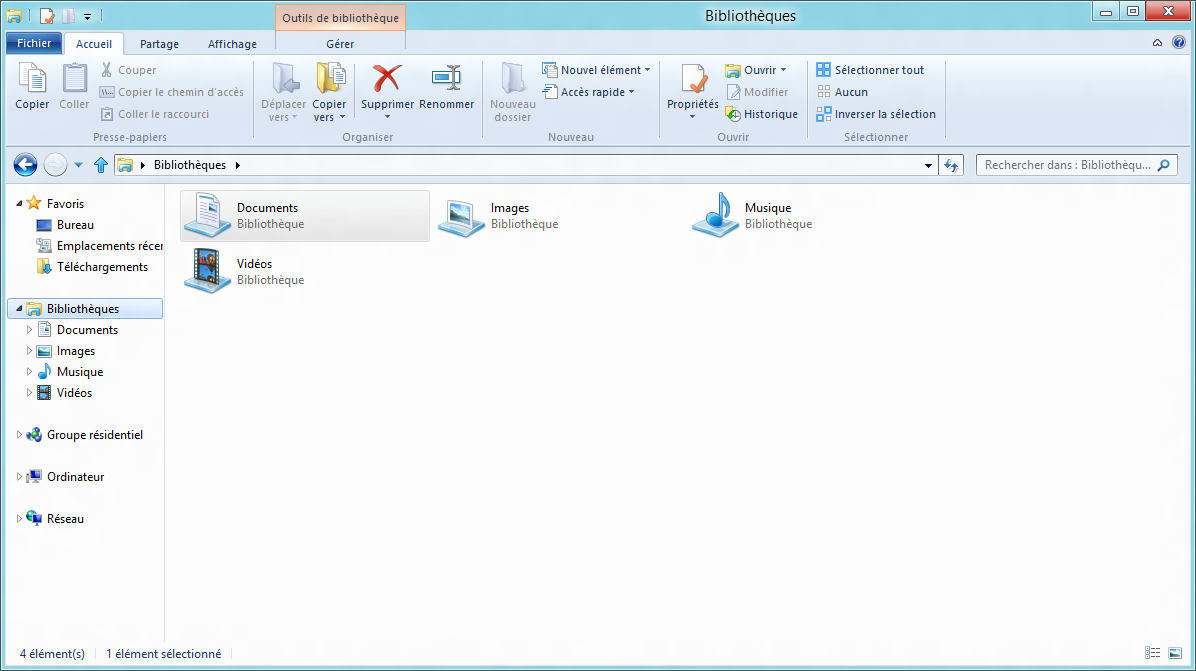1196x671 pixels.
Task: Expand the Vidéos tree node
Action: click(29, 393)
